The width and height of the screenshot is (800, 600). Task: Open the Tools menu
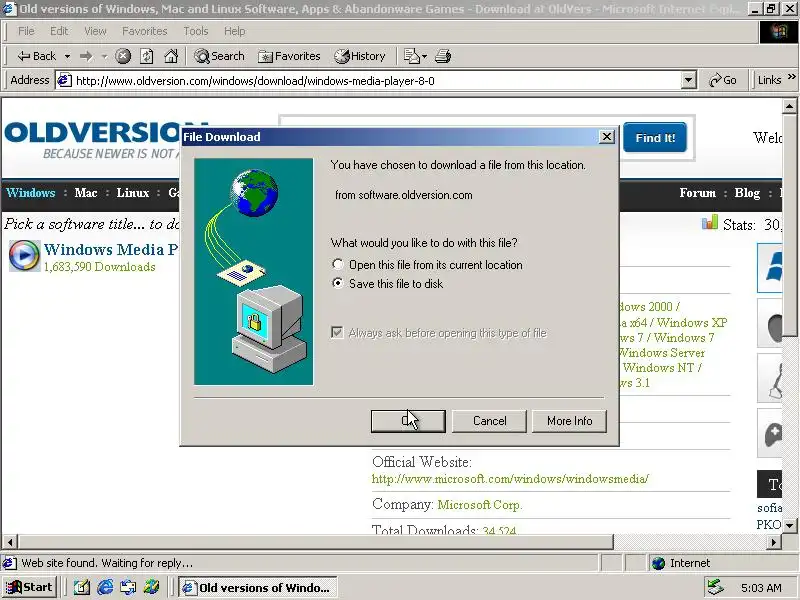pos(196,31)
